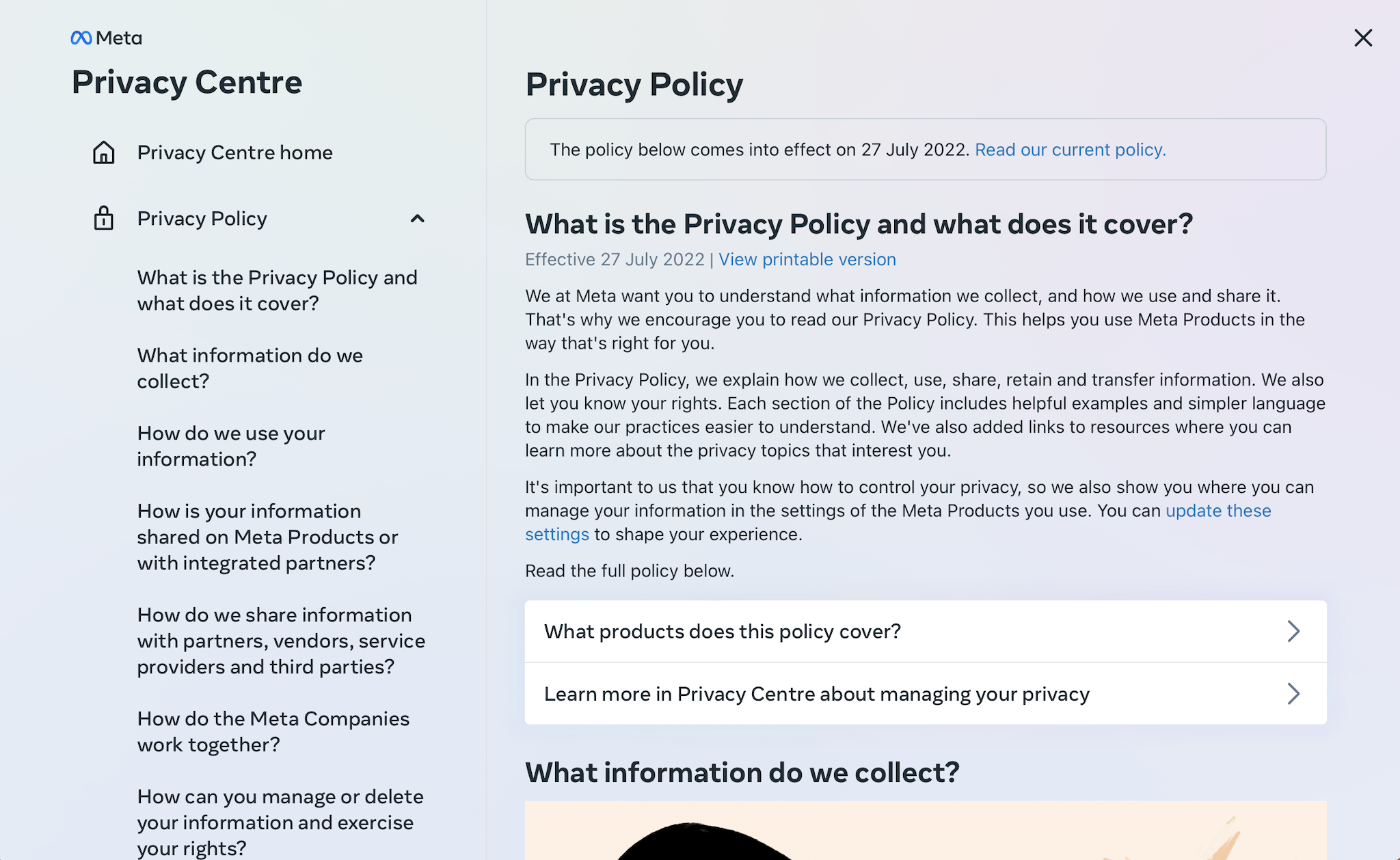Click the Privacy Policy lock icon
This screenshot has width=1400, height=860.
pyautogui.click(x=104, y=218)
